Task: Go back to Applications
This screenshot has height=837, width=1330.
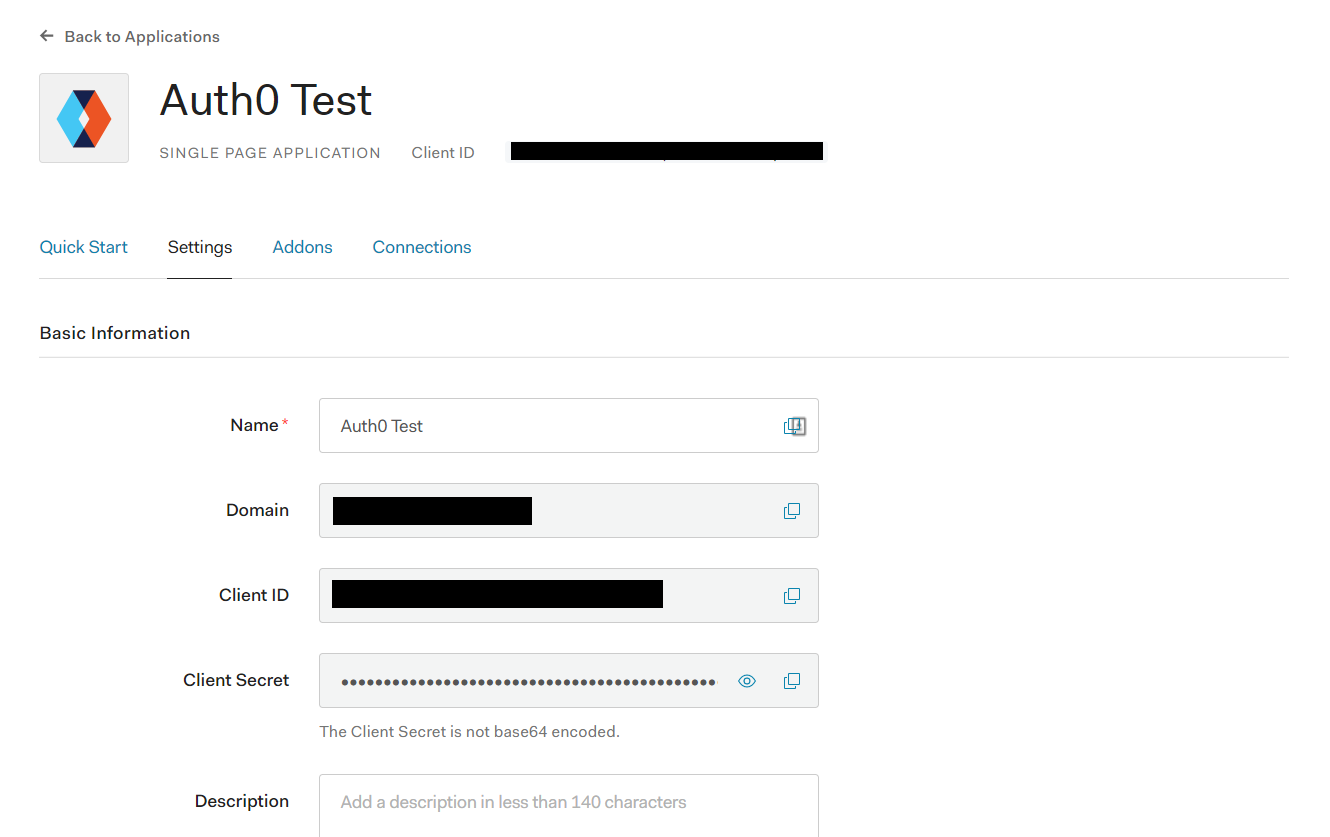Action: (142, 36)
